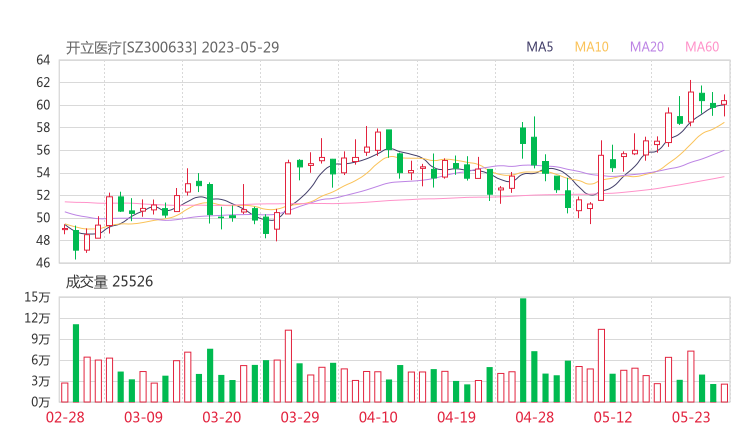740x440 pixels.
Task: Click the 3万 volume axis label
Action: [41, 381]
